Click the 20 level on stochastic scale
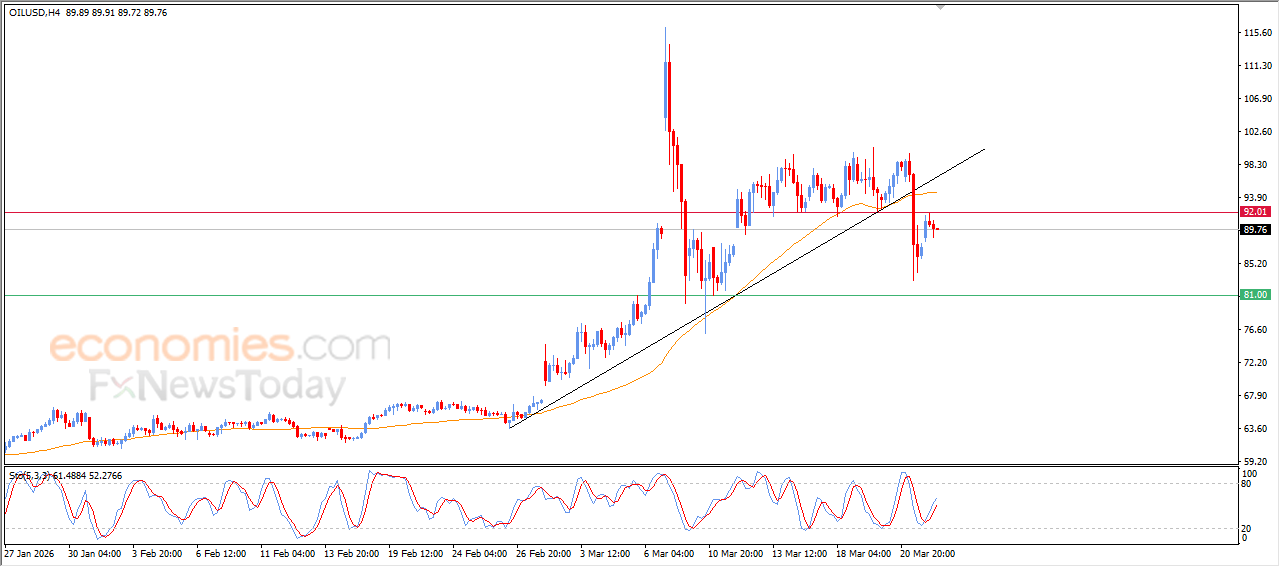Screen dimensions: 1280x567 point(1247,528)
